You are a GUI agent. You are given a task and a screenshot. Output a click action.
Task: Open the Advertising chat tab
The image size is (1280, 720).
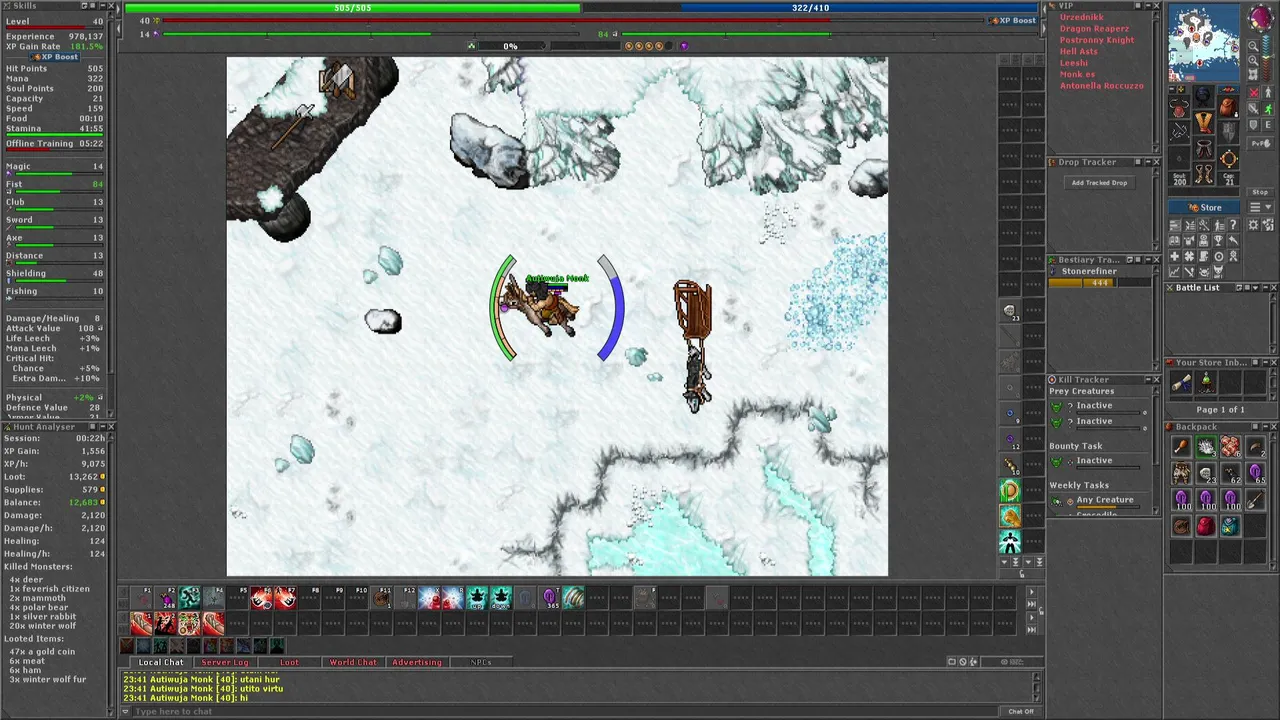point(417,662)
